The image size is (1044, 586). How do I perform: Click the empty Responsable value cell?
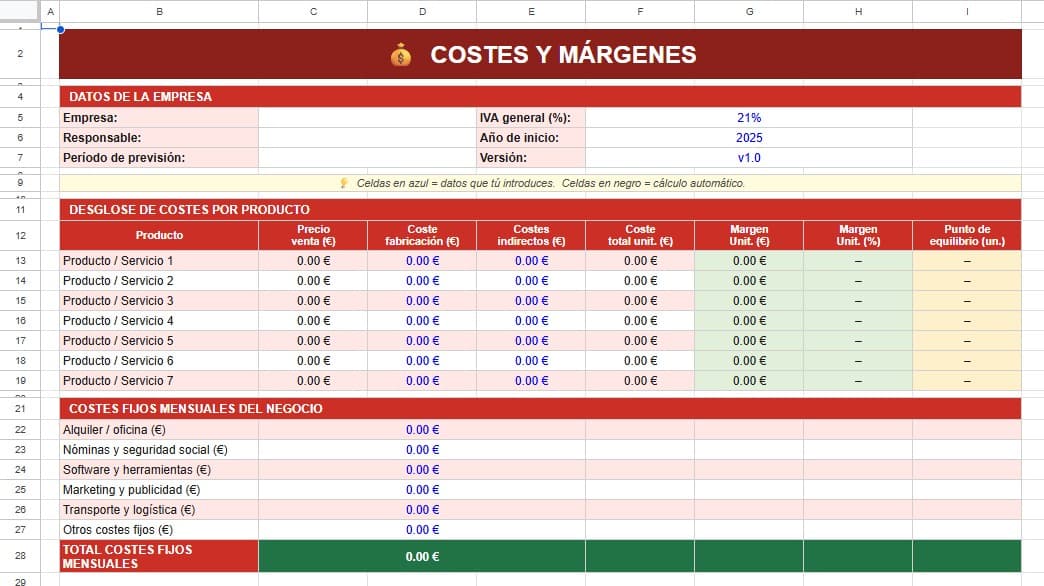point(367,138)
